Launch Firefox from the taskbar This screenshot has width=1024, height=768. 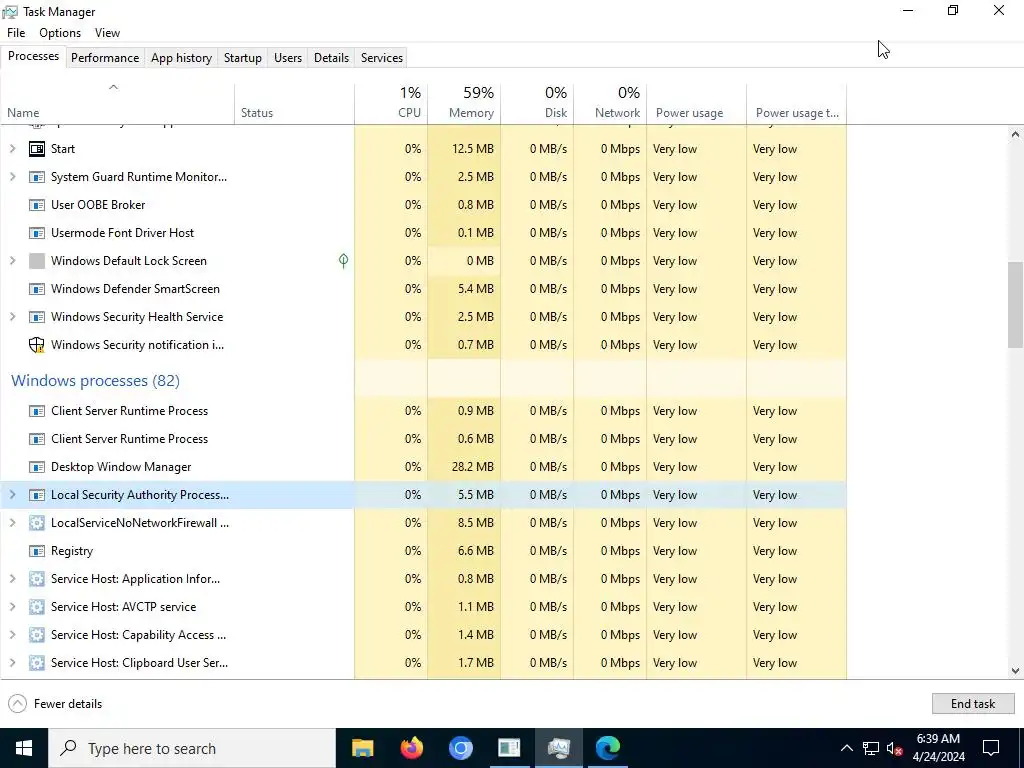click(x=411, y=748)
